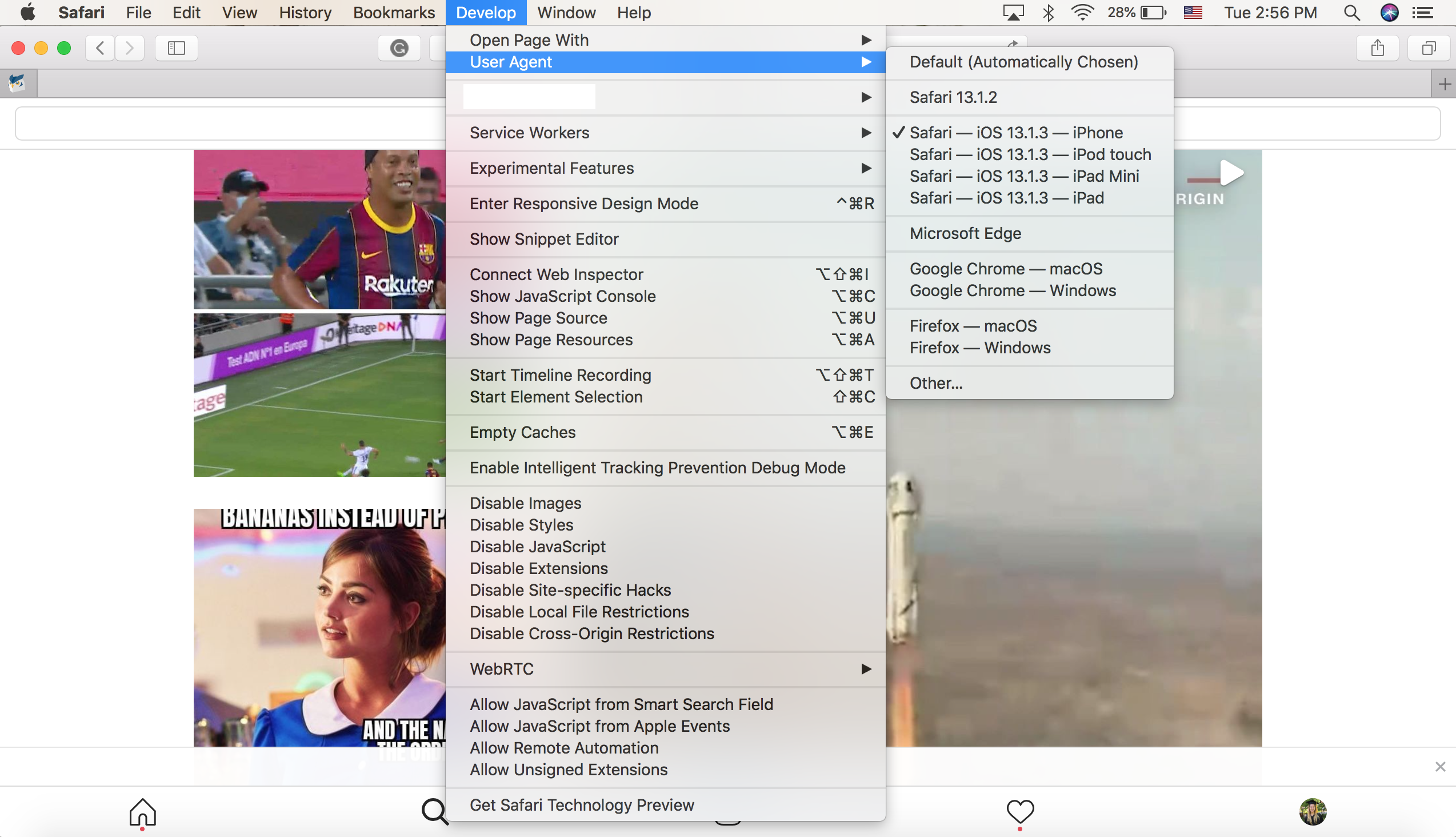Open Instagram profile avatar

point(1313,812)
